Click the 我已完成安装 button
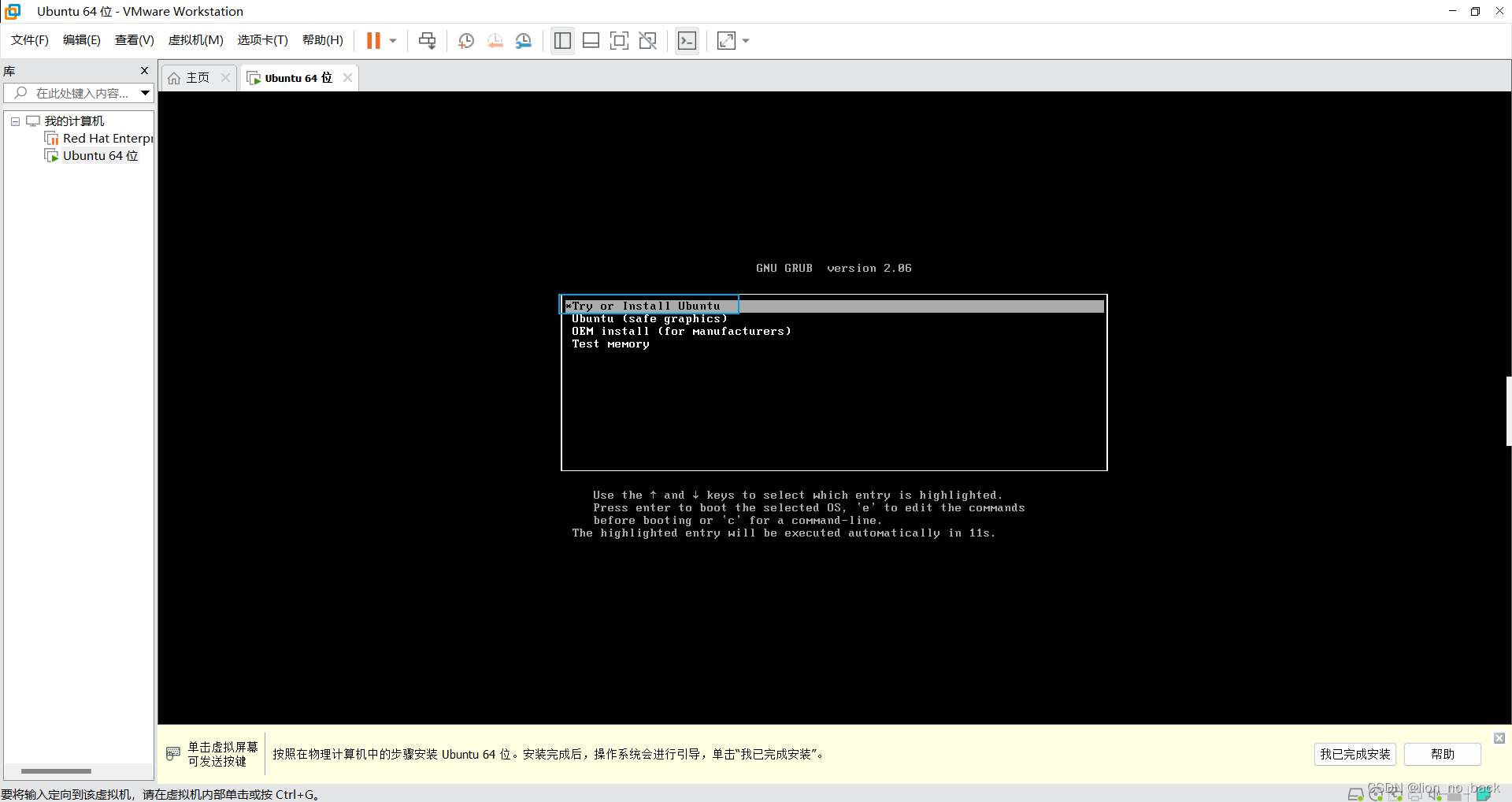1512x802 pixels. click(x=1354, y=754)
